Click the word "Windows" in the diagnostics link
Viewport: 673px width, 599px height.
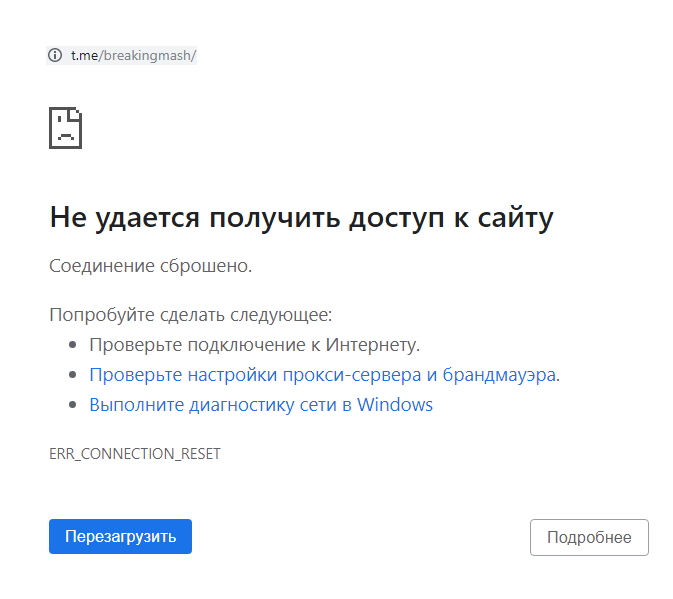click(x=395, y=405)
